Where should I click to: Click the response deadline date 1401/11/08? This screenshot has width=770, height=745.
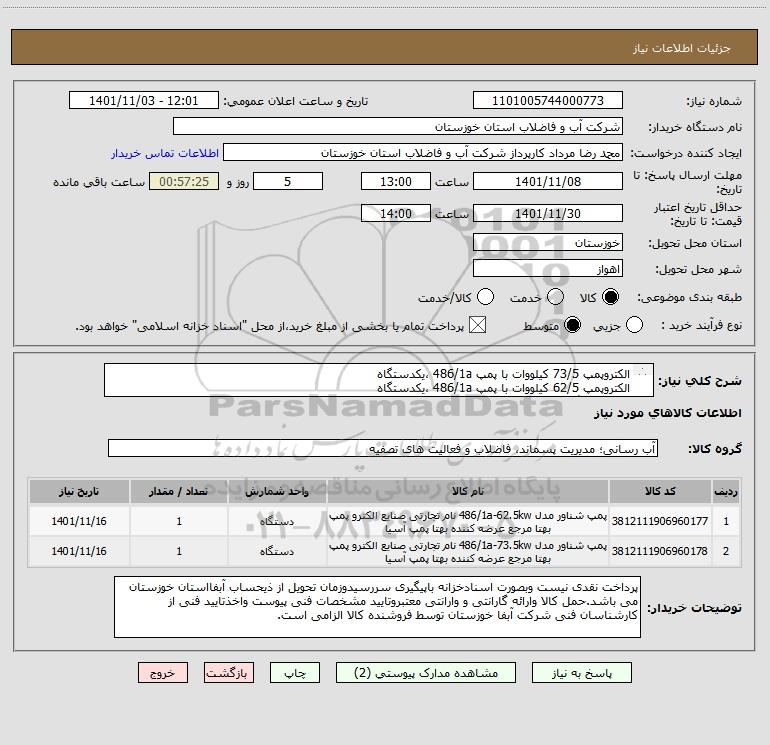[x=548, y=182]
